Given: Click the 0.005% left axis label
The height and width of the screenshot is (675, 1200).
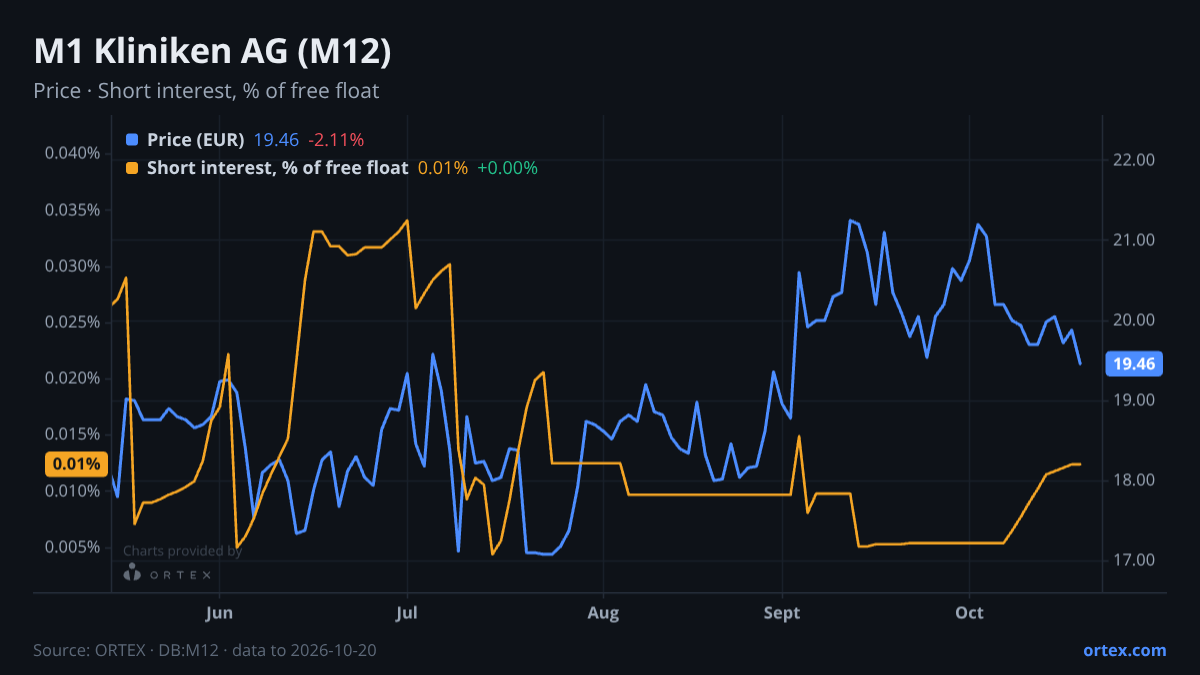Looking at the screenshot, I should [73, 547].
